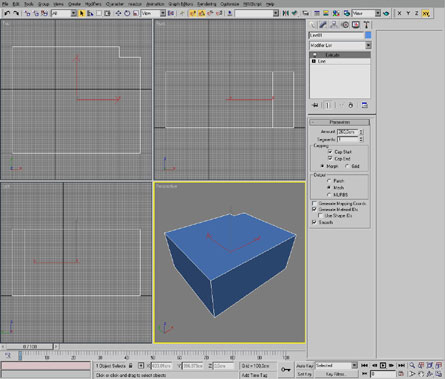Click Segments spinner arrows
Image resolution: width=445 pixels, height=379 pixels.
[362, 139]
